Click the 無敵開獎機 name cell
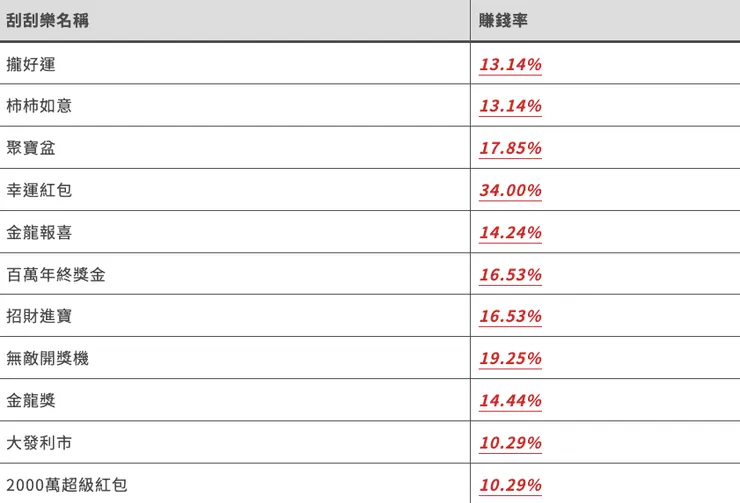The width and height of the screenshot is (740, 503). coord(47,359)
